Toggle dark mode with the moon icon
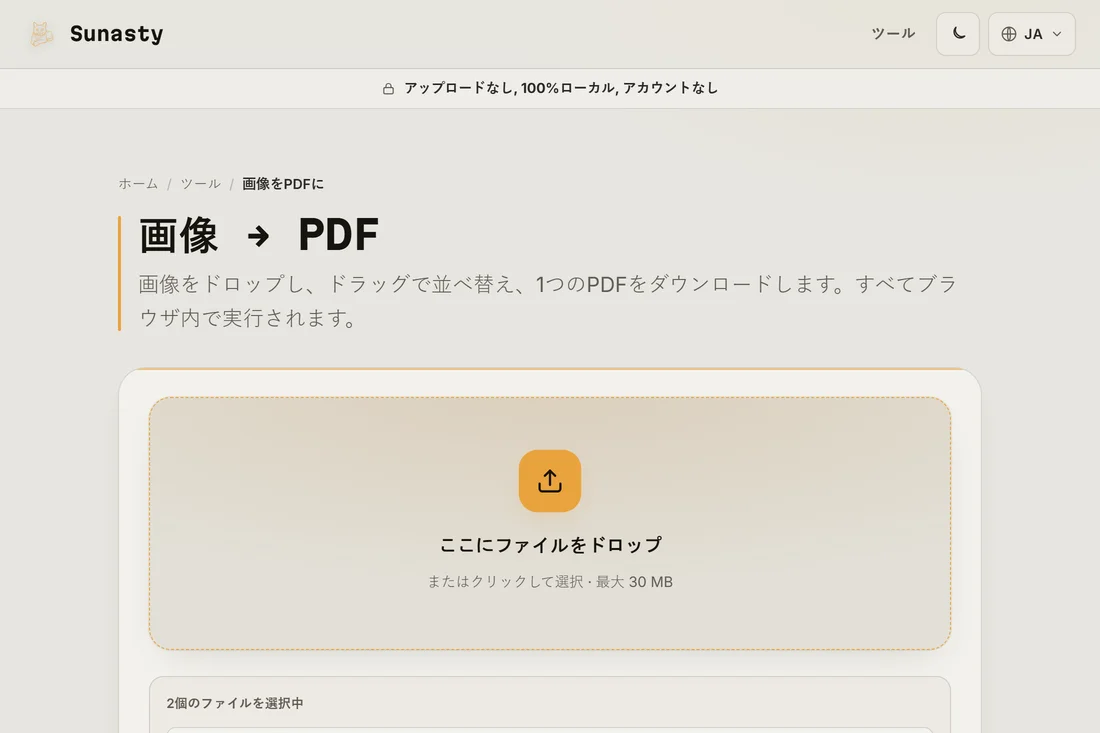This screenshot has height=733, width=1100. 958,34
